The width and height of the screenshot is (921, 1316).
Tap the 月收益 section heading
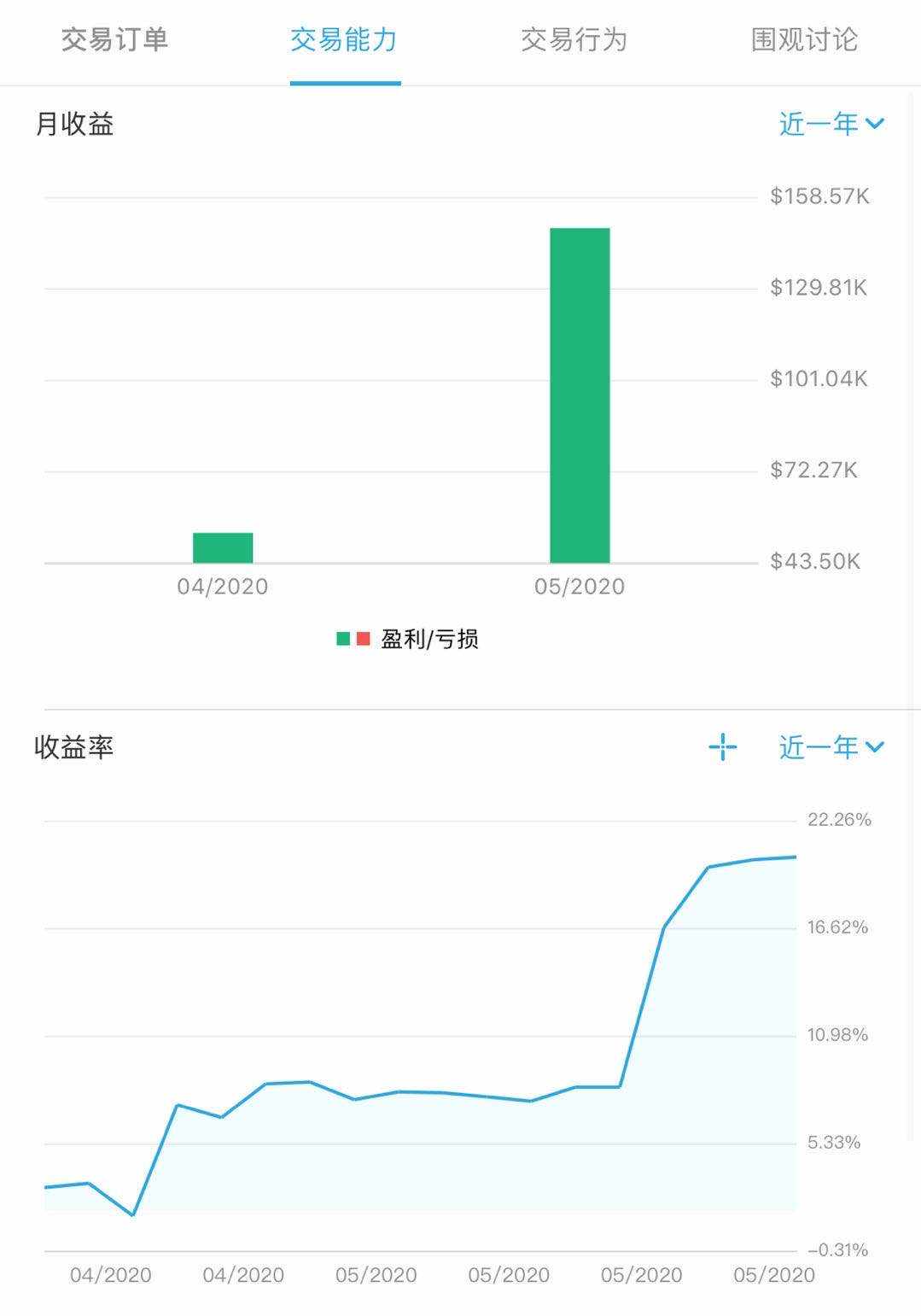click(74, 125)
